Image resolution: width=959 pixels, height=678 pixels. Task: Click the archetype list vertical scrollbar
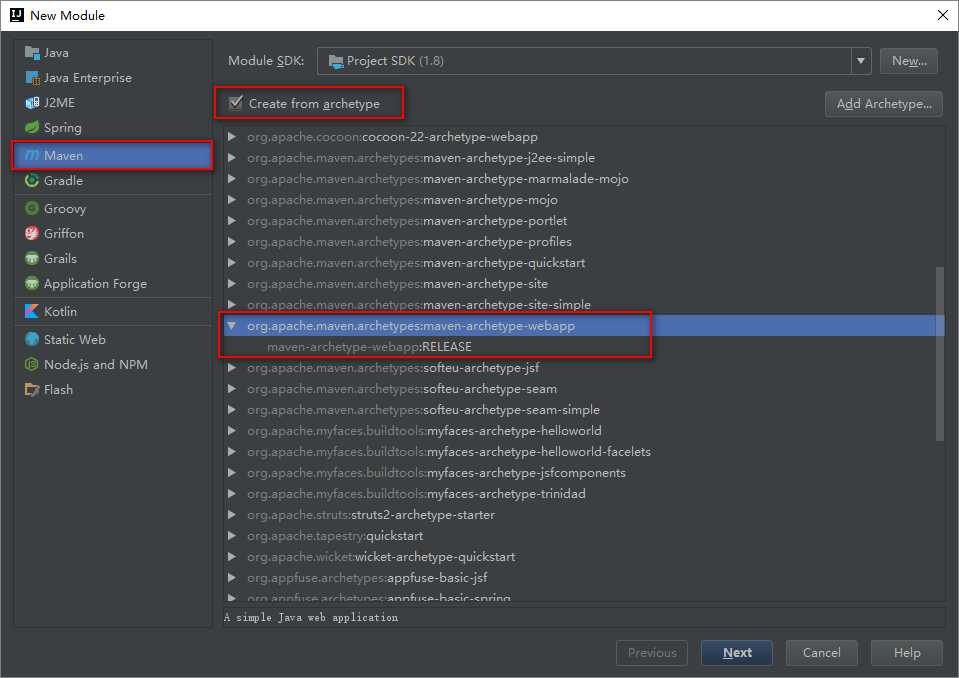coord(939,353)
